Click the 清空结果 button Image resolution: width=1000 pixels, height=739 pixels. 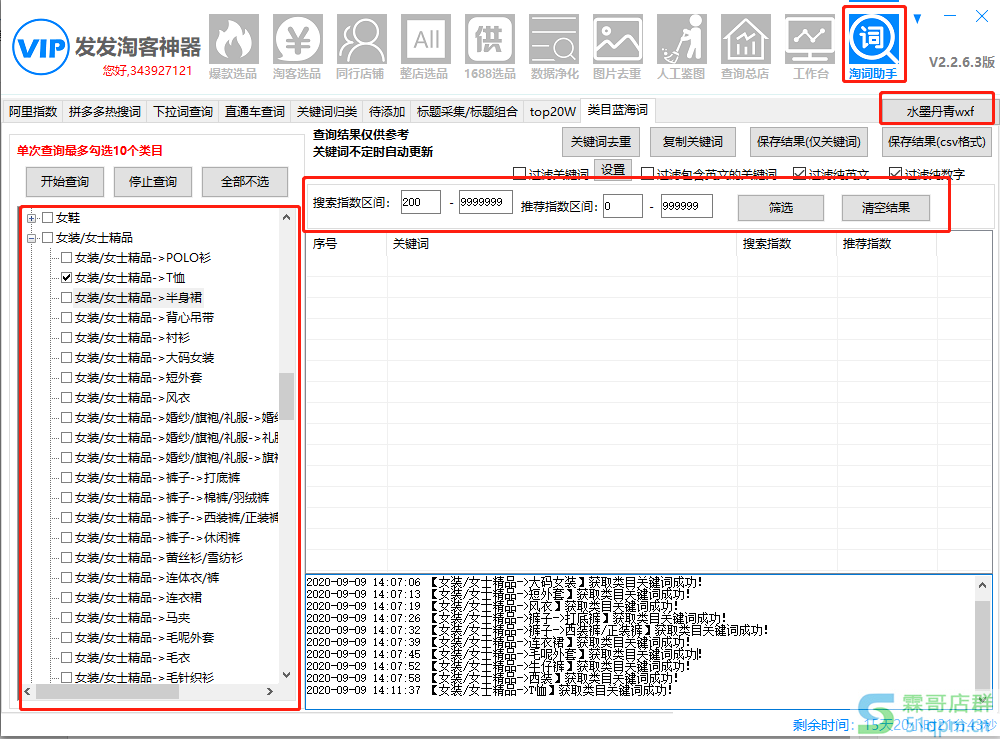point(883,207)
